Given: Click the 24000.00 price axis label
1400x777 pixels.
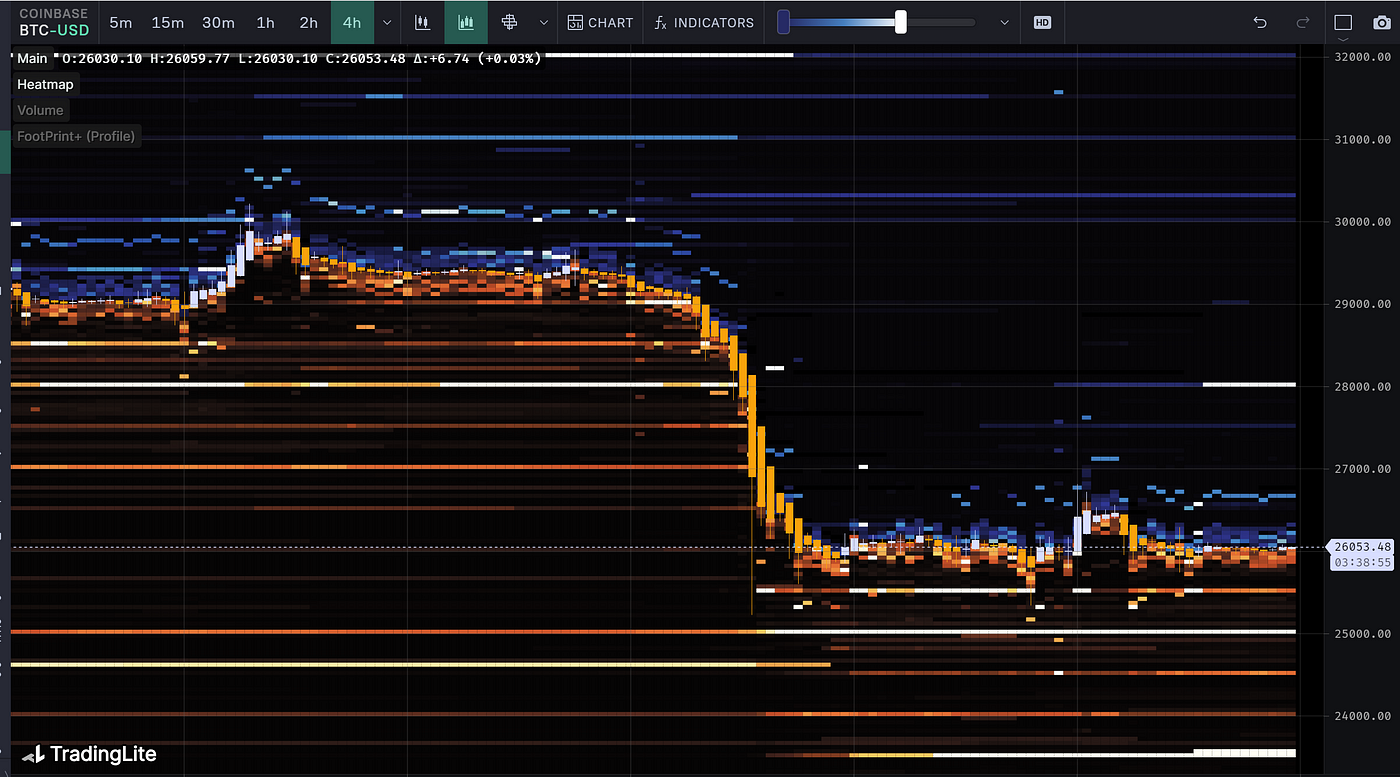Looking at the screenshot, I should [x=1362, y=716].
